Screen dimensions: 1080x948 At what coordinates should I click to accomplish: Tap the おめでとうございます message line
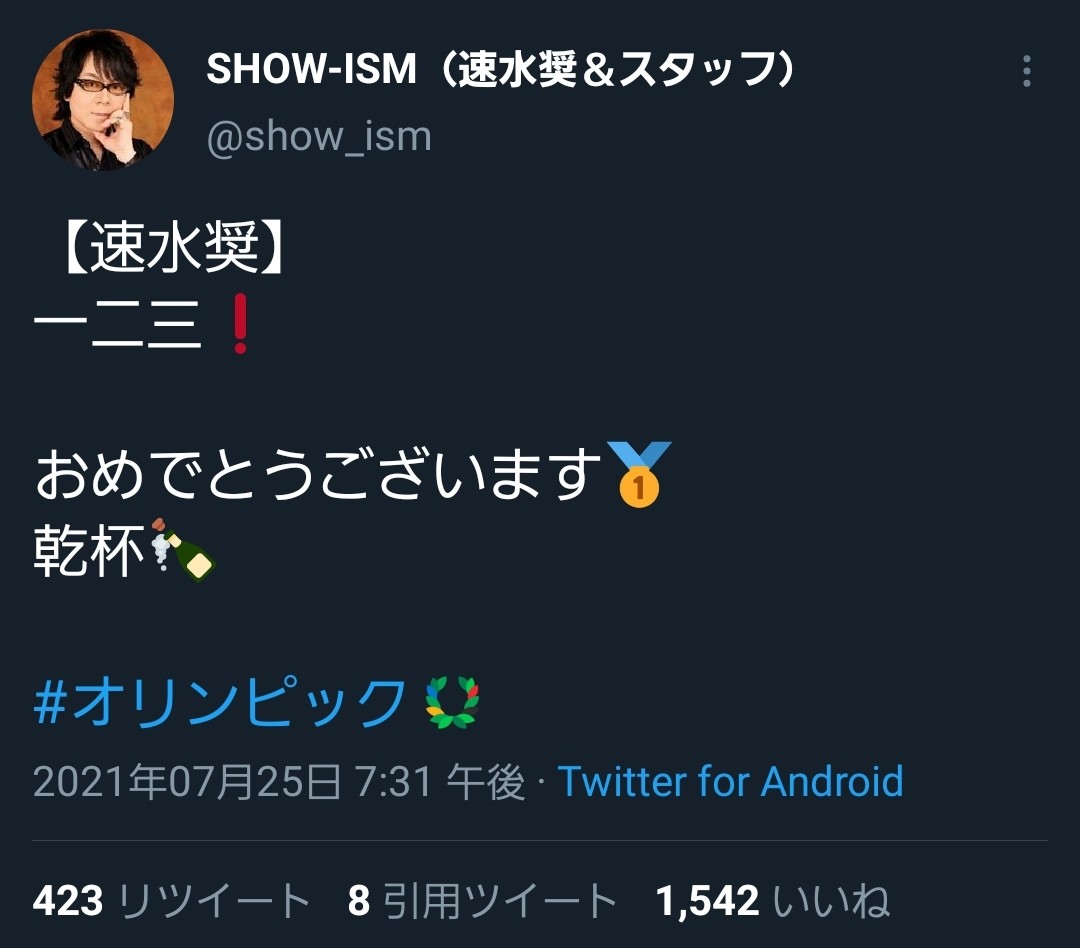click(x=318, y=474)
